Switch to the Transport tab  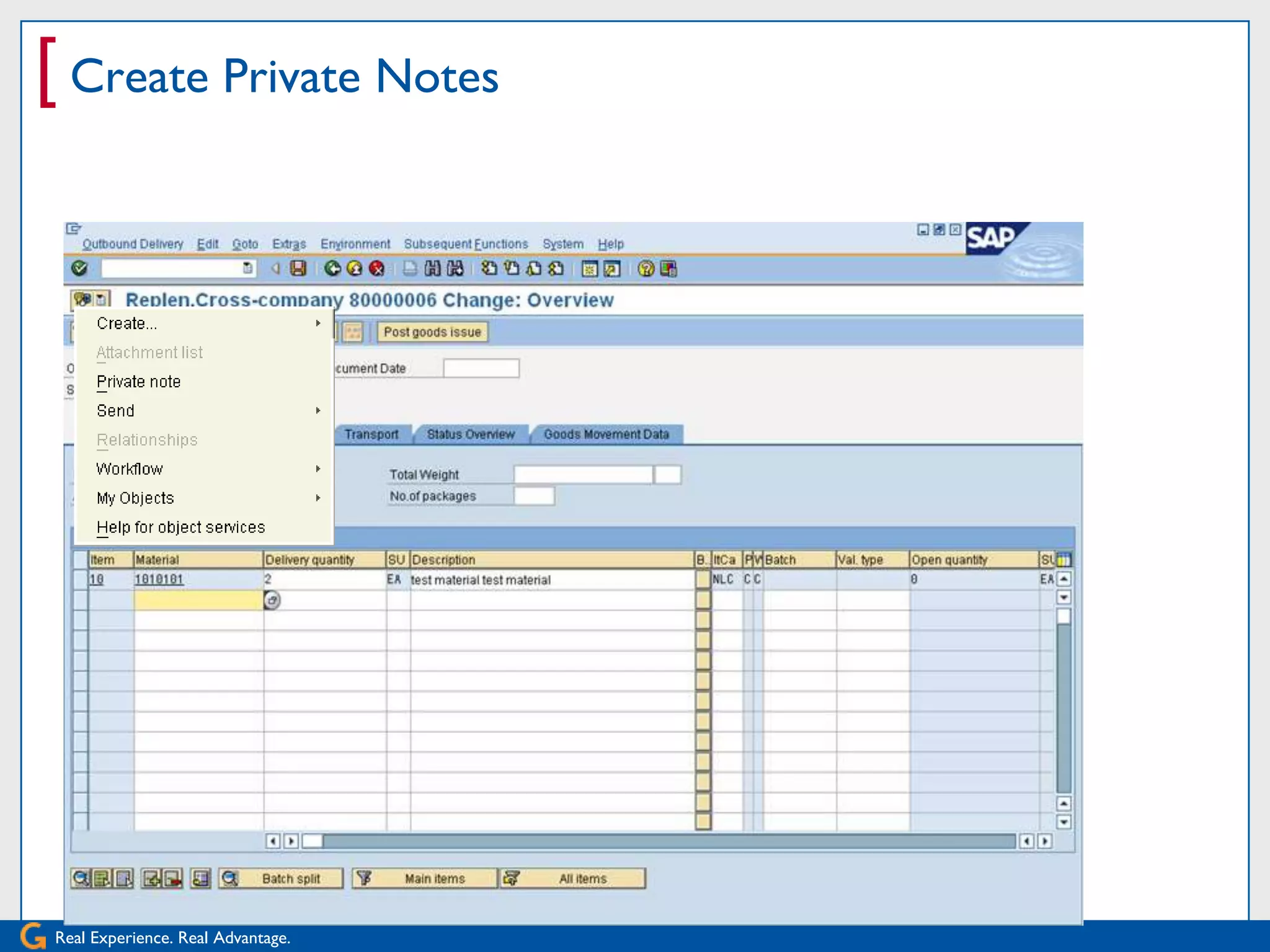(x=372, y=434)
